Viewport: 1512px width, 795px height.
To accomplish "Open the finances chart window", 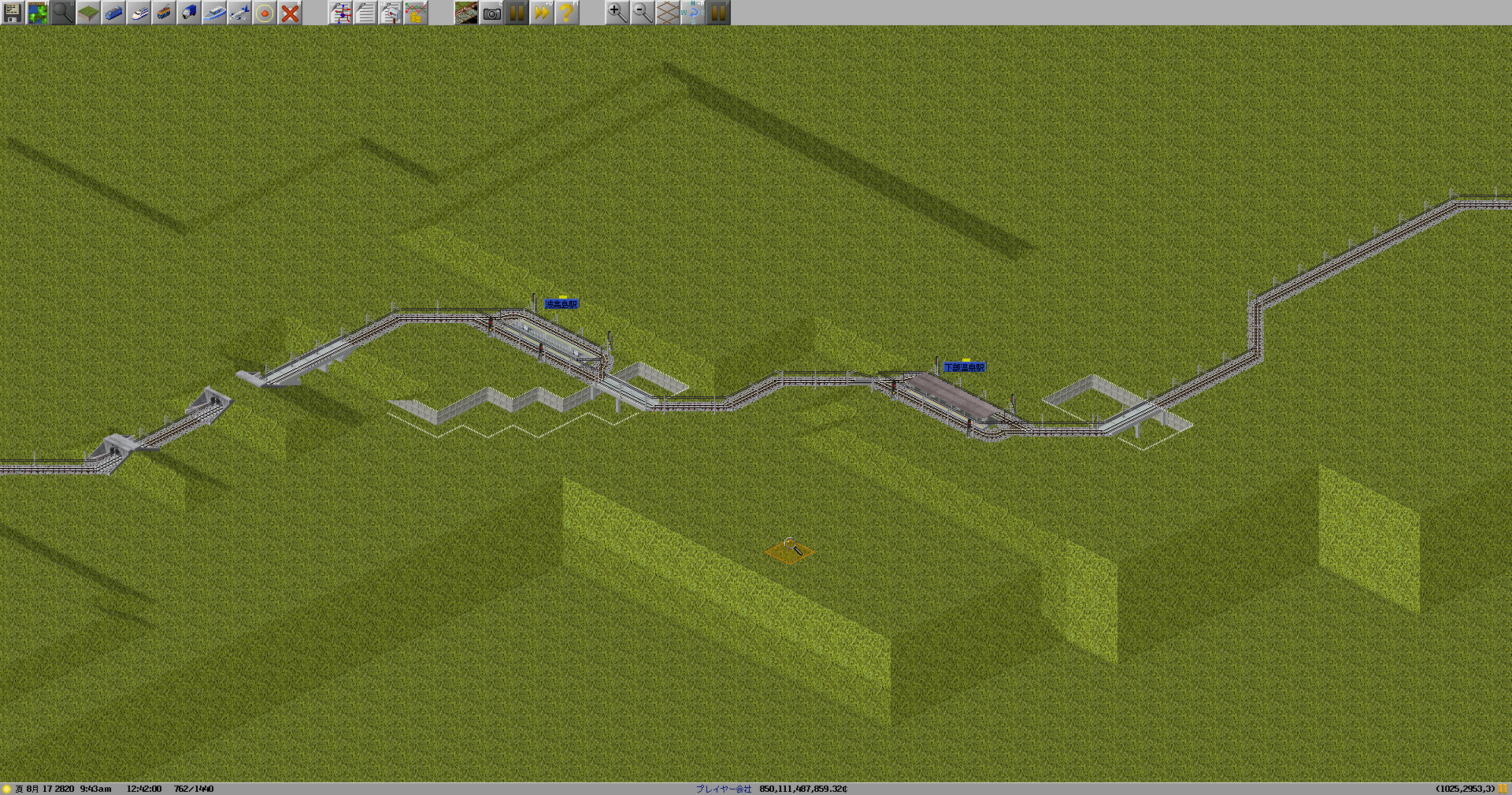I will pyautogui.click(x=416, y=13).
